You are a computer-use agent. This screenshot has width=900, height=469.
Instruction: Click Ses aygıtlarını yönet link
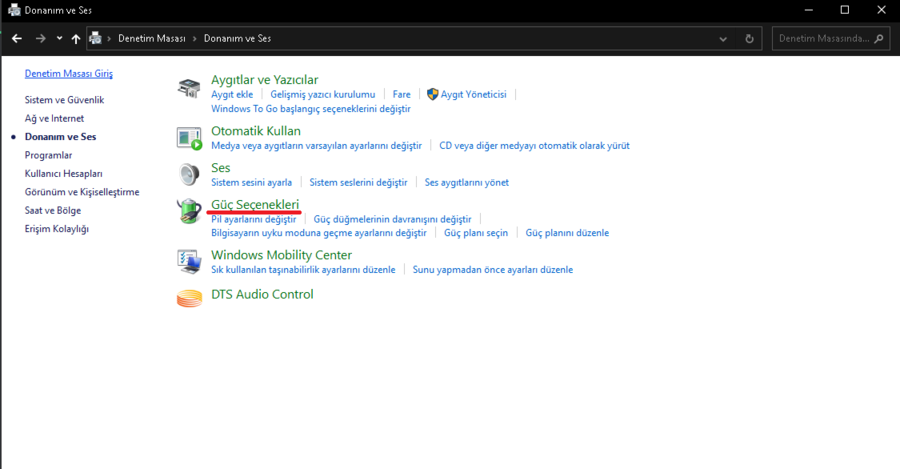467,183
